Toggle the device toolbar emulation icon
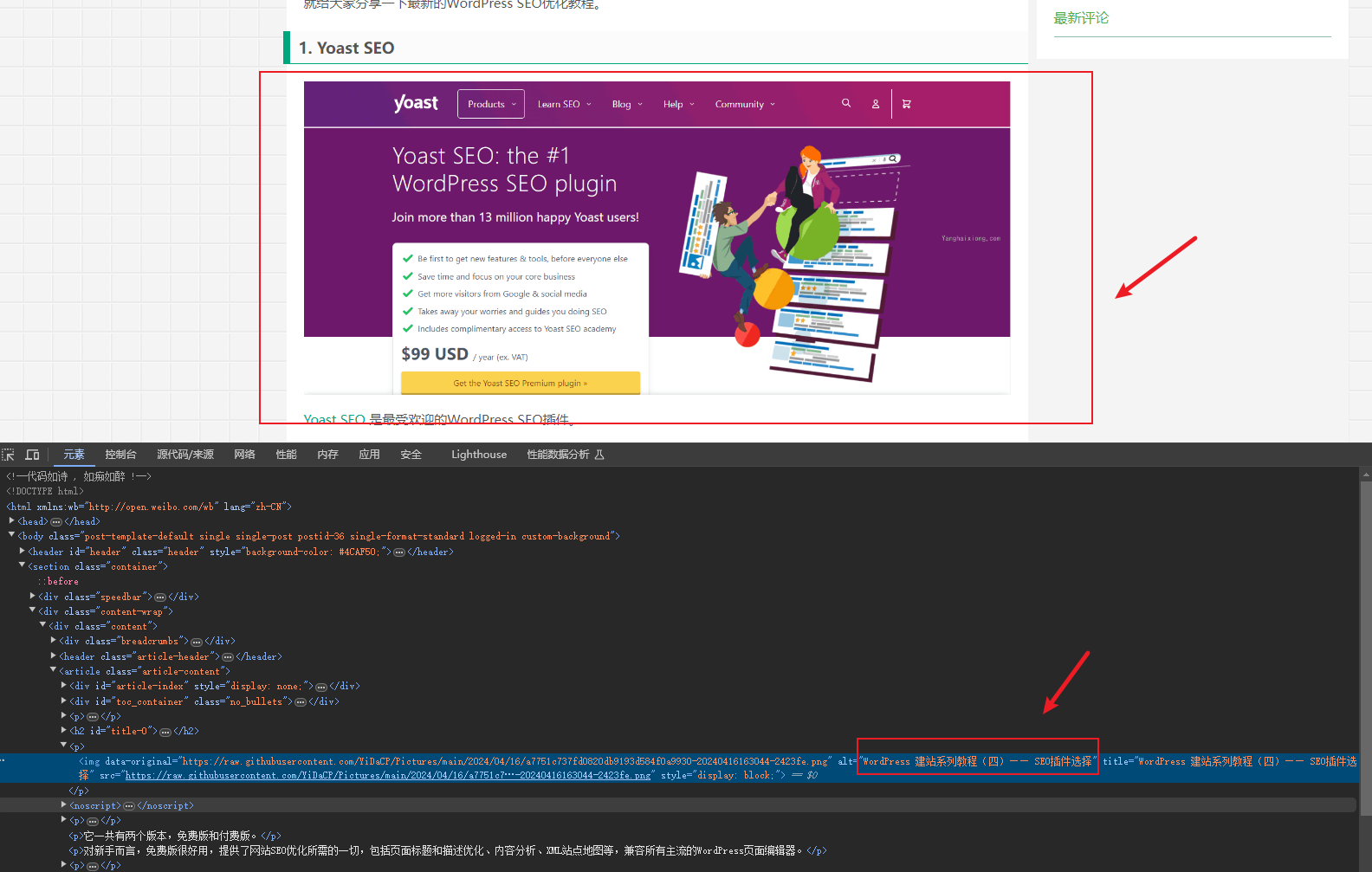The width and height of the screenshot is (1372, 872). coord(33,455)
